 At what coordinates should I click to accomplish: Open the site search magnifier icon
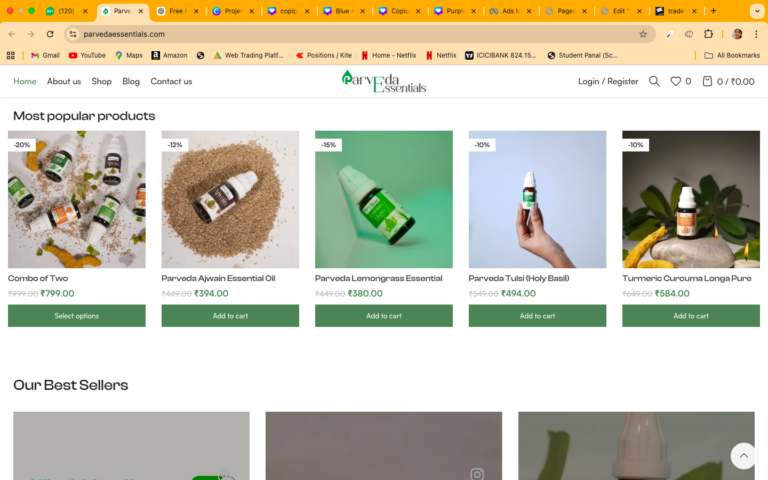654,81
